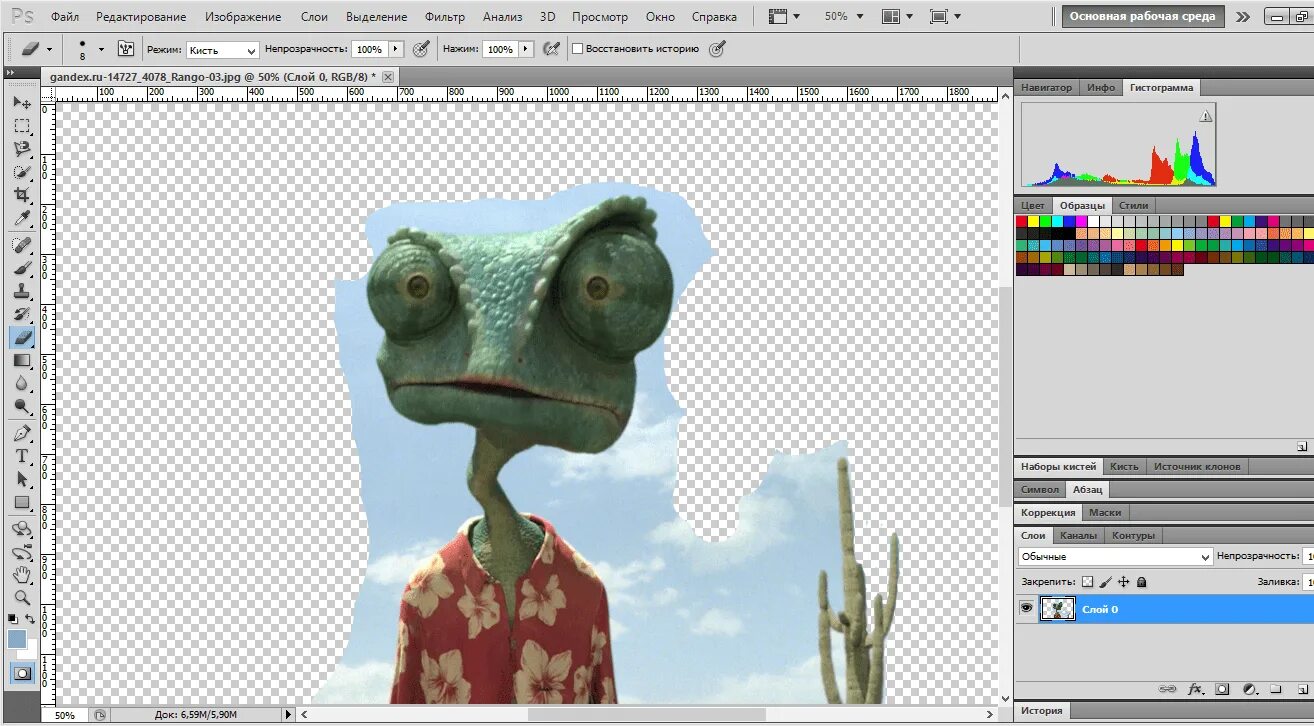Click the link layers button
Viewport: 1314px width, 726px height.
pyautogui.click(x=1167, y=689)
